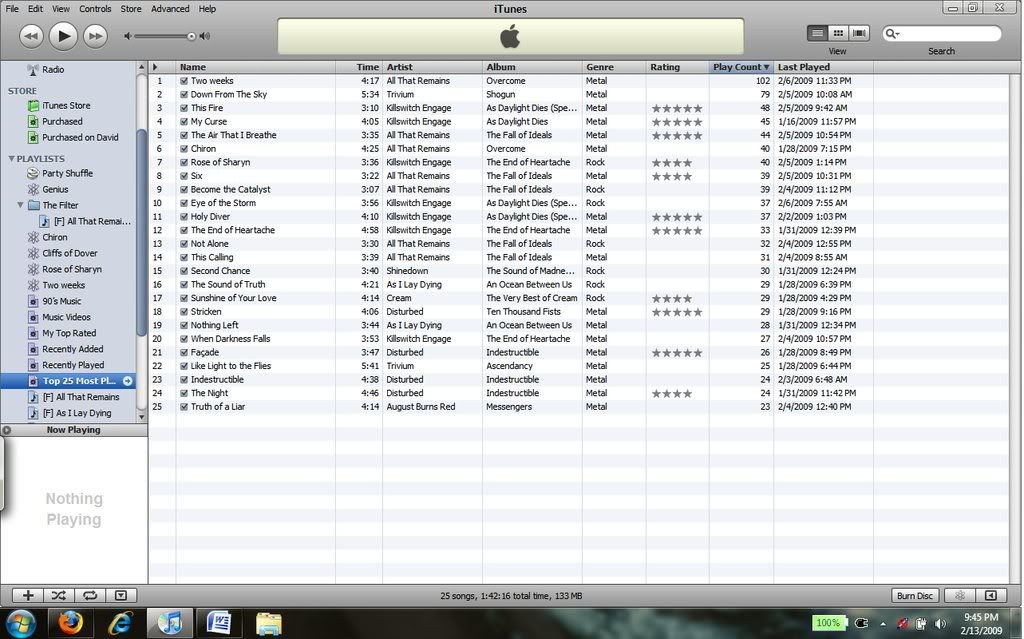Show or hide artwork viewer button

[x=121, y=595]
